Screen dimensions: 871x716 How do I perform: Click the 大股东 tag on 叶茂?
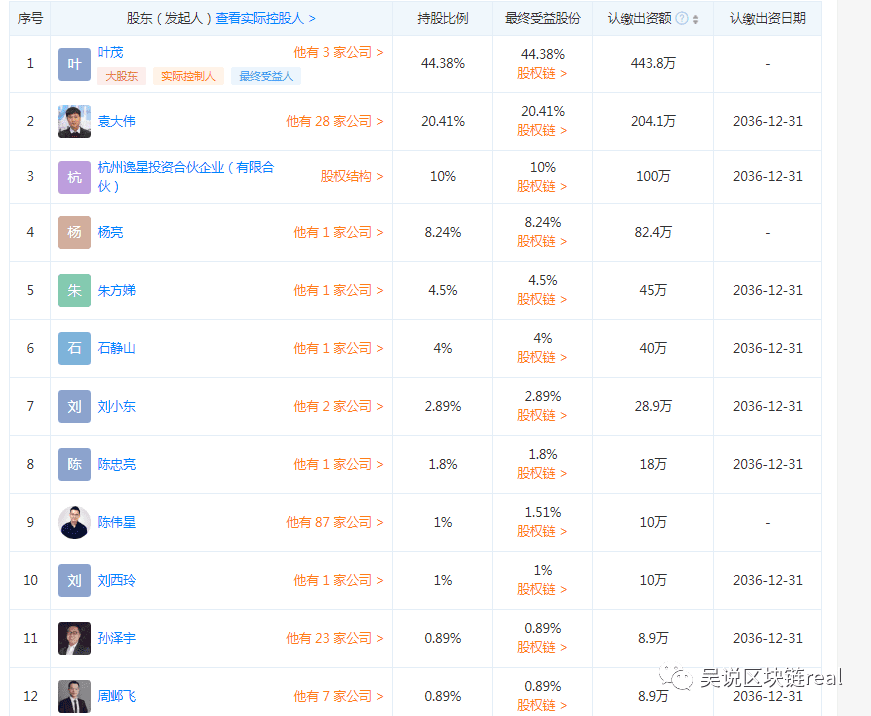tap(122, 76)
